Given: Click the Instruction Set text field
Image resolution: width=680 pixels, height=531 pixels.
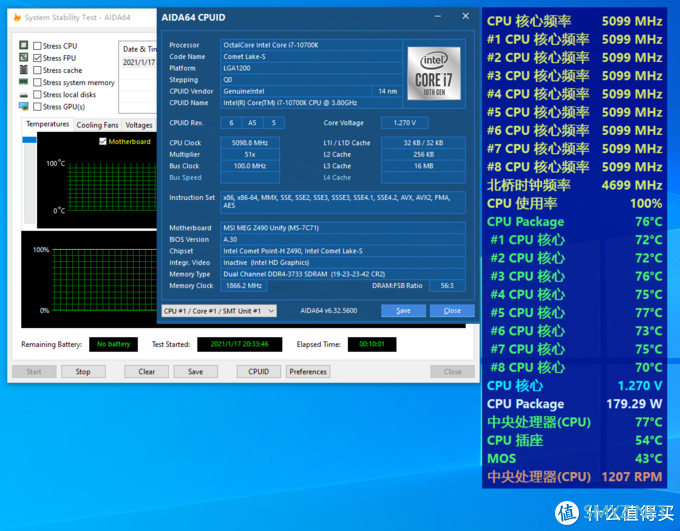Looking at the screenshot, I should [x=343, y=202].
